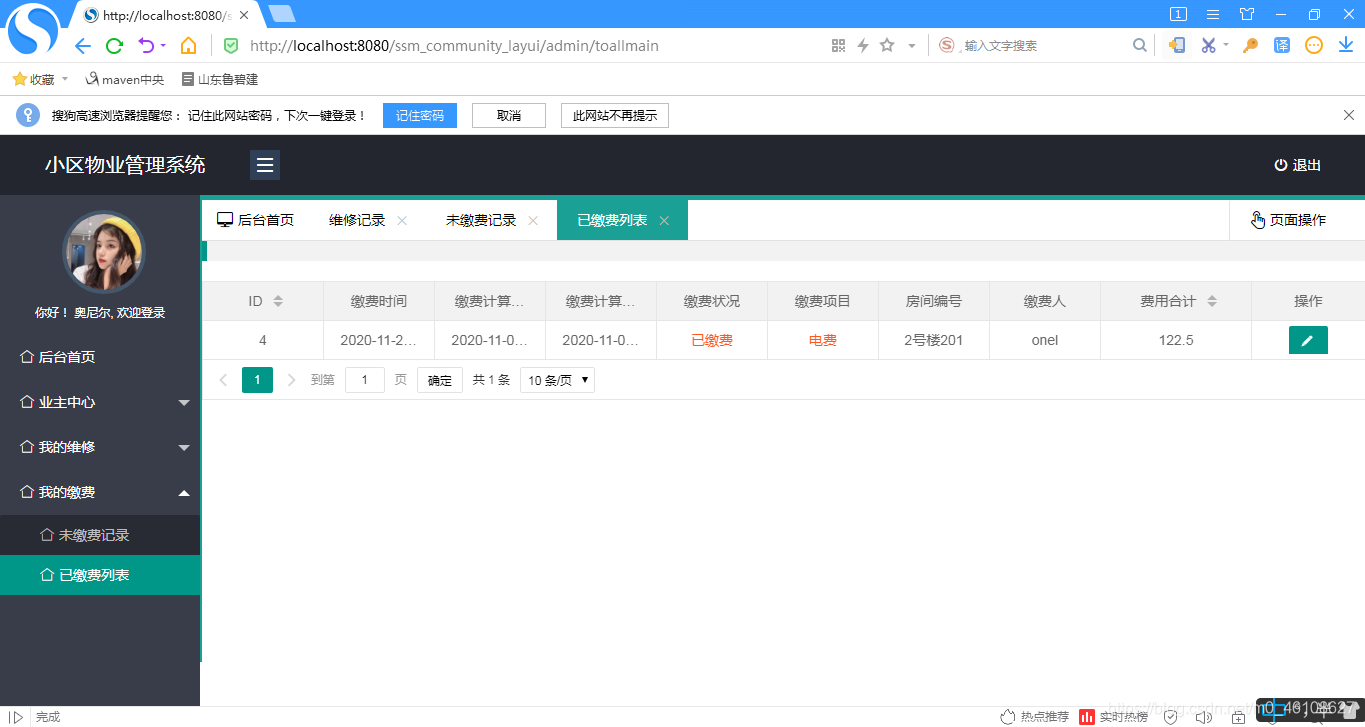Open the 10 条/页 page size dropdown
The height and width of the screenshot is (727, 1365).
click(x=557, y=380)
